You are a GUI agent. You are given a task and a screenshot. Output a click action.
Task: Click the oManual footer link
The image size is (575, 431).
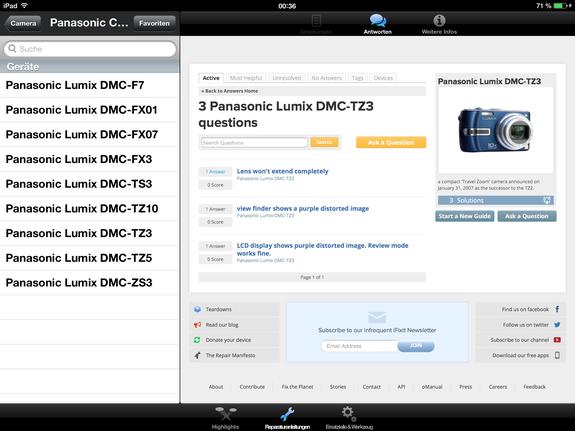click(x=432, y=387)
